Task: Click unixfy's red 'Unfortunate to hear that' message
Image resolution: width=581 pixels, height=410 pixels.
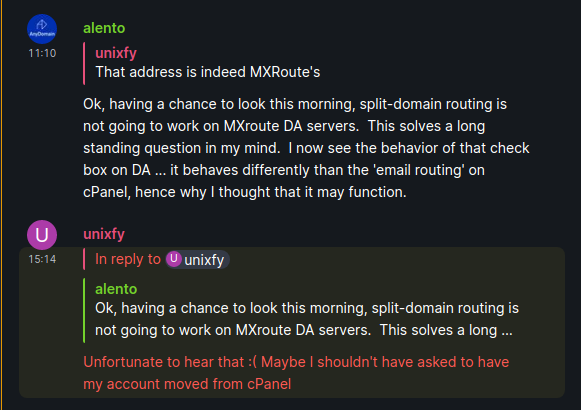Action: click(296, 373)
